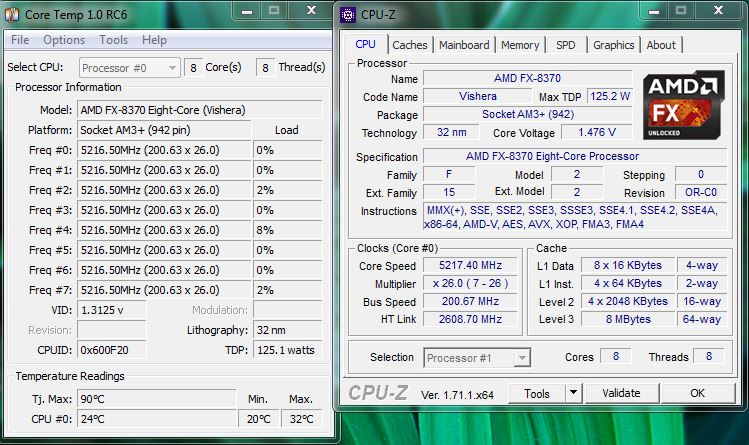The image size is (749, 445).
Task: Click the Level 2 cache value 4 x 2048 KBytes
Action: tap(628, 302)
